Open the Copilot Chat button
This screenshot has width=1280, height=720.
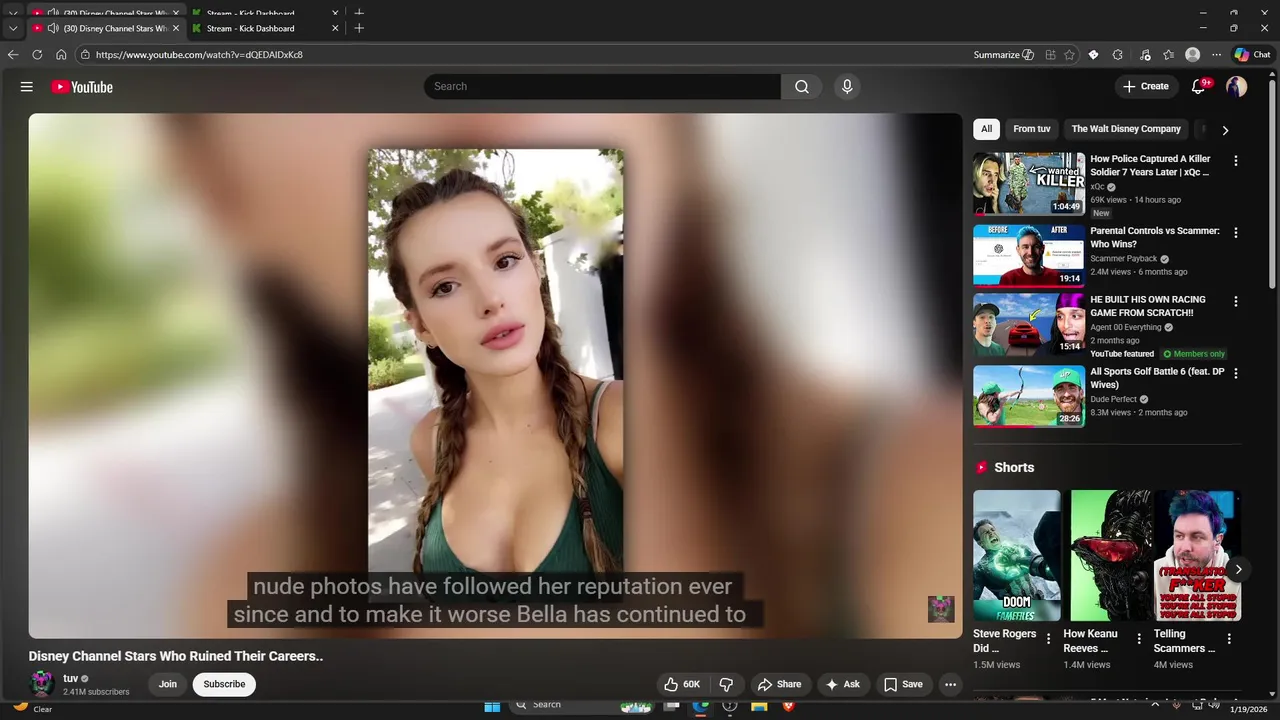(x=1253, y=55)
